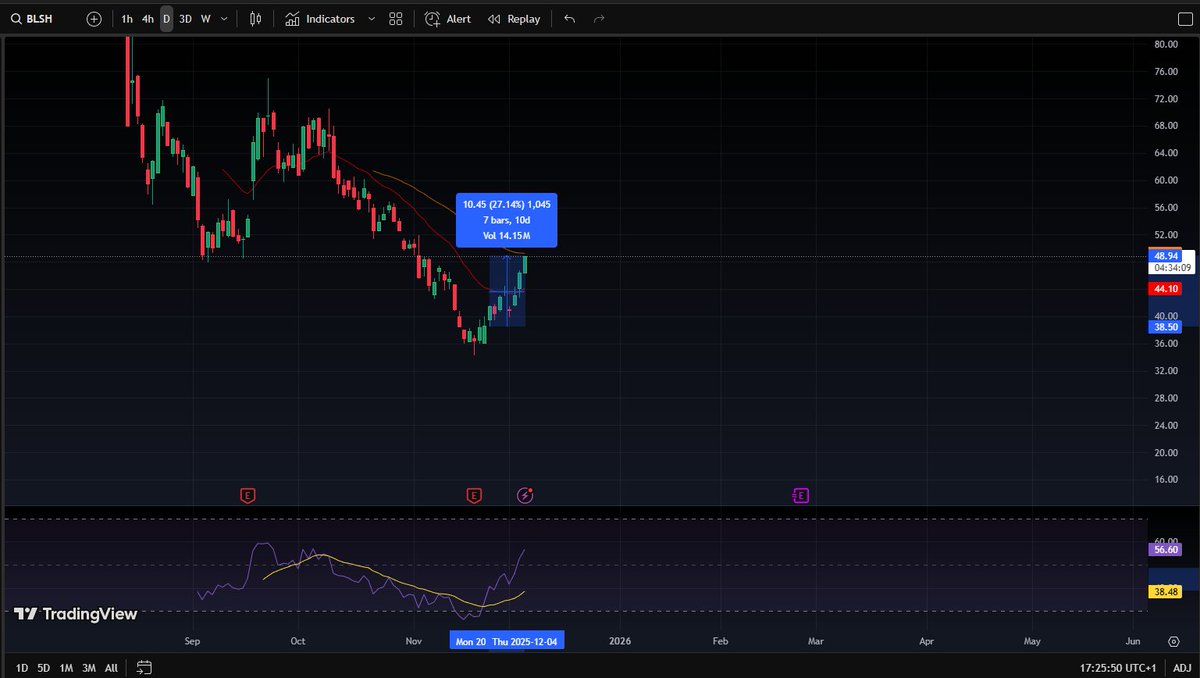The height and width of the screenshot is (678, 1200).
Task: Select the 1M date range
Action: point(66,667)
